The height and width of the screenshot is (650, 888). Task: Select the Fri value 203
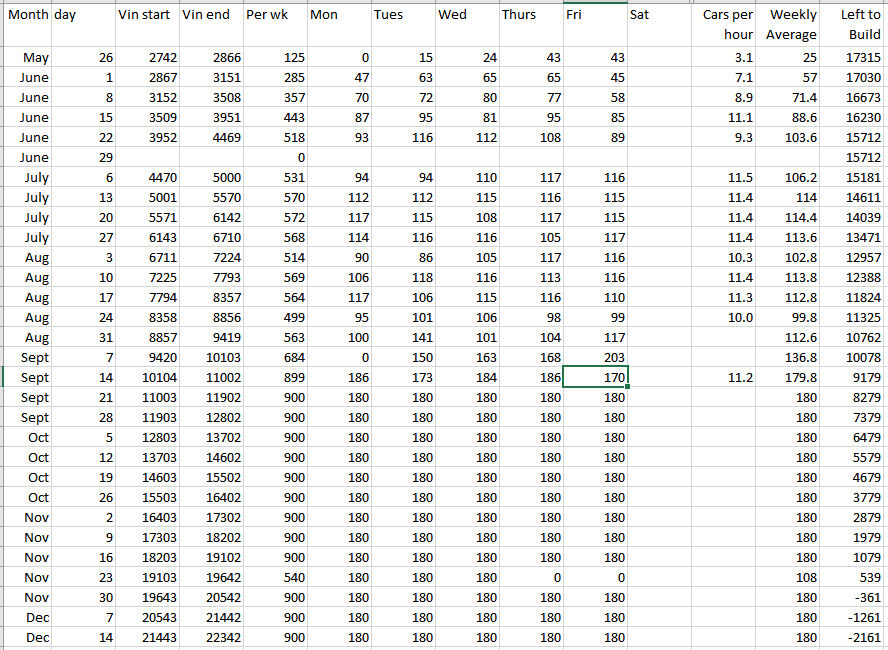coord(596,358)
